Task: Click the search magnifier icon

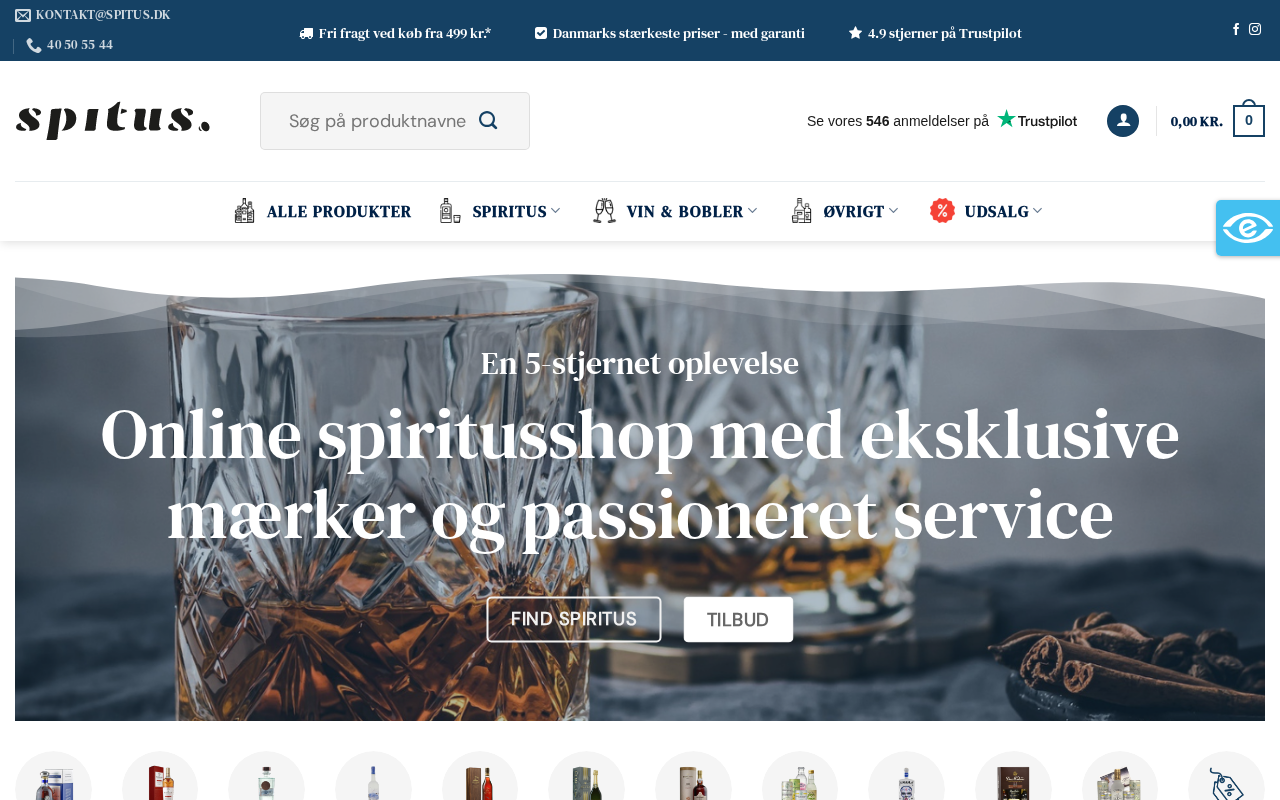Action: (488, 120)
